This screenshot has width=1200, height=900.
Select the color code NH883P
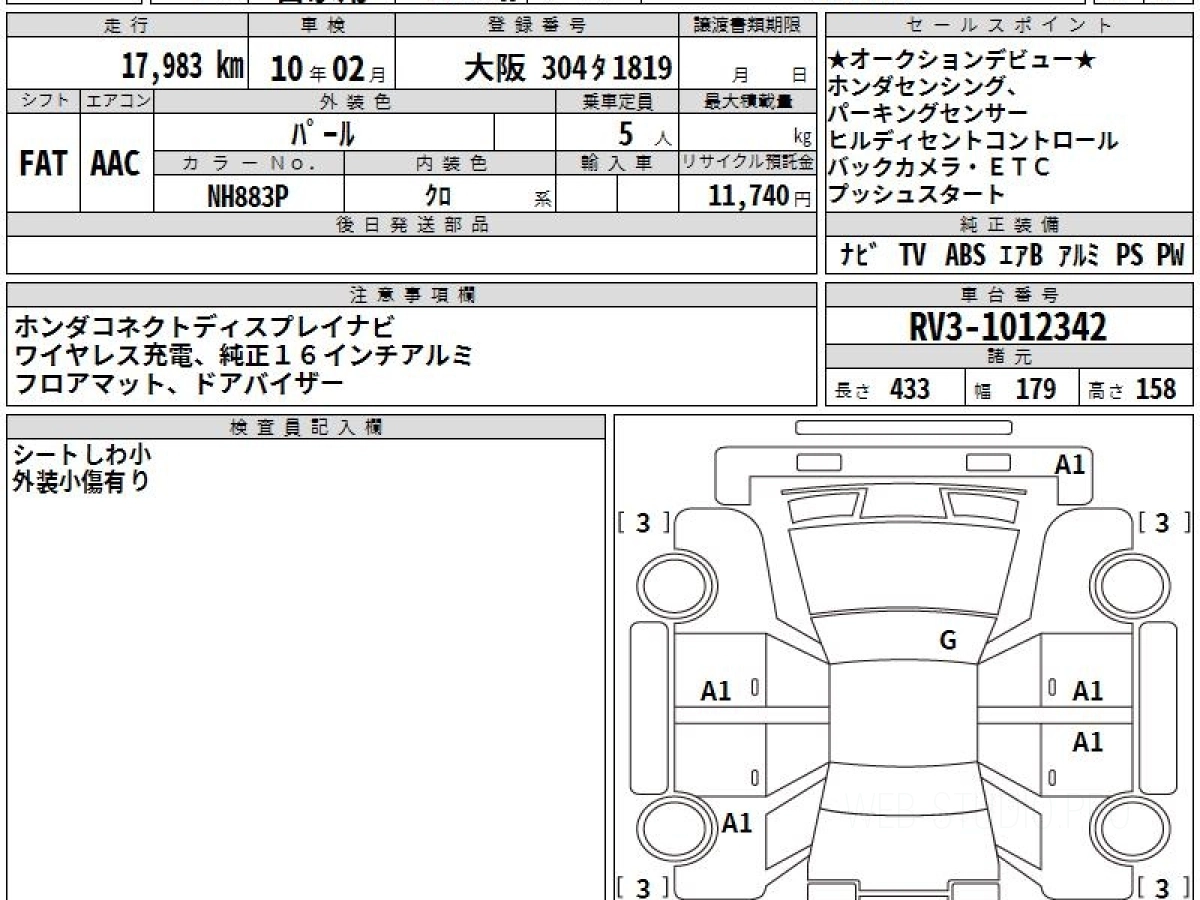(248, 197)
